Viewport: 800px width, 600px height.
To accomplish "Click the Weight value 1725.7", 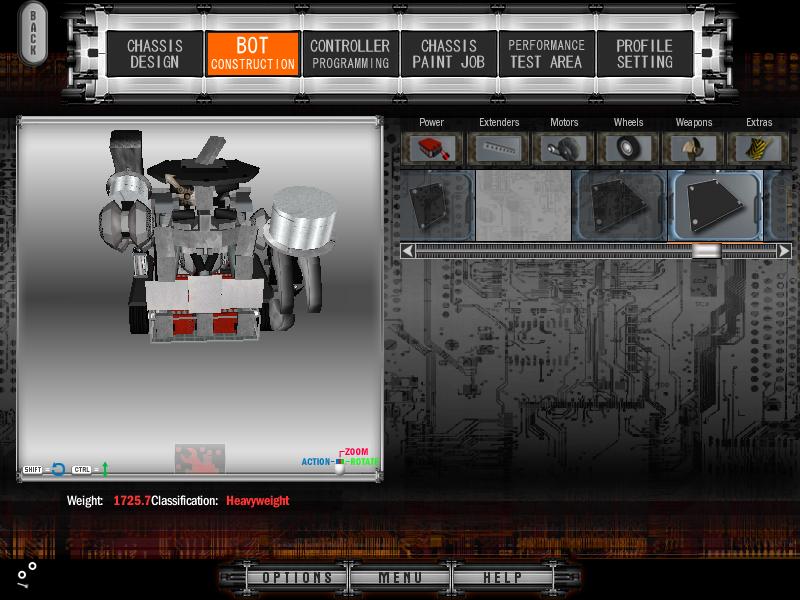I will 132,501.
